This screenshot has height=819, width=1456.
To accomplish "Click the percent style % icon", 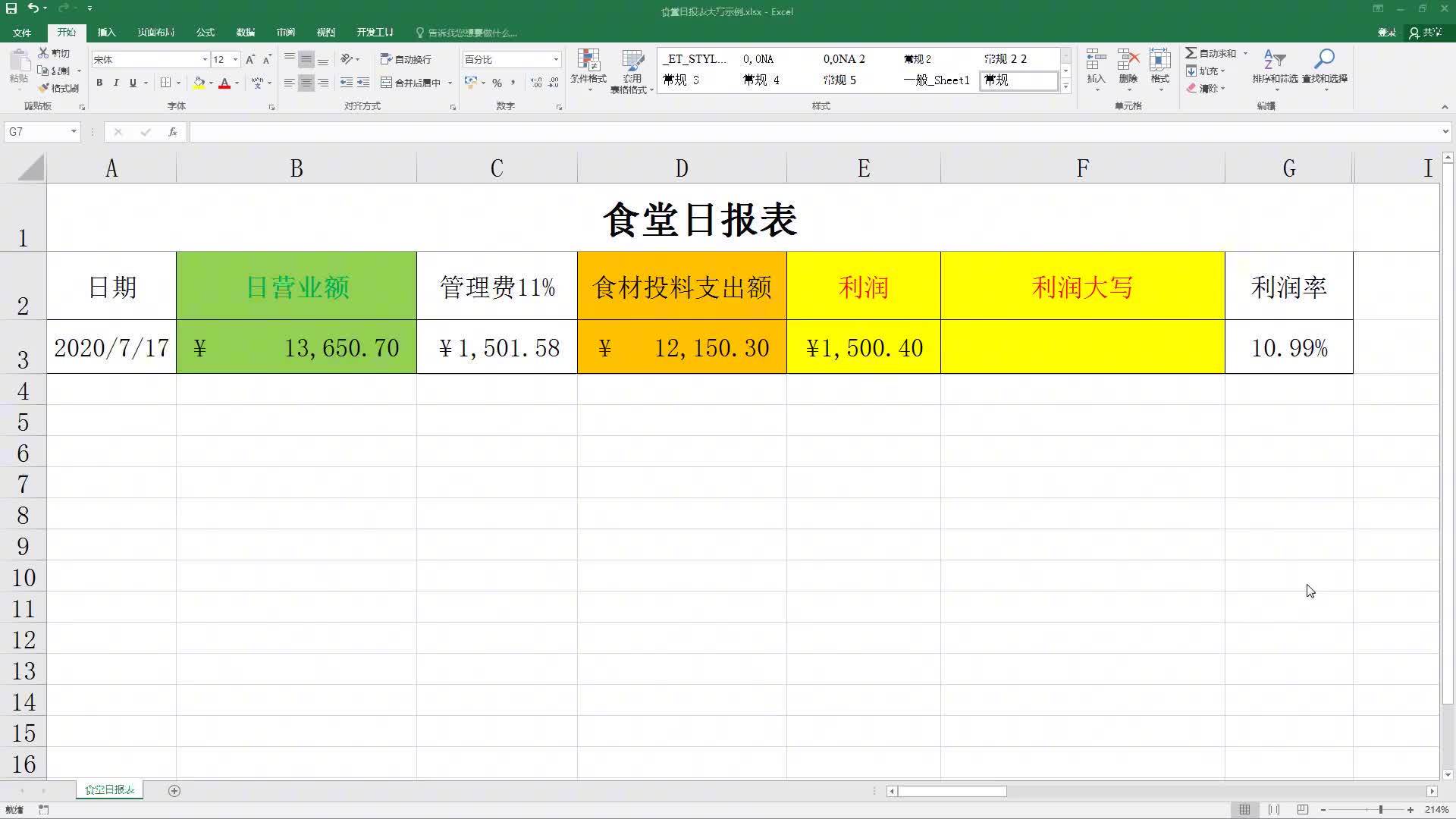I will click(x=497, y=83).
